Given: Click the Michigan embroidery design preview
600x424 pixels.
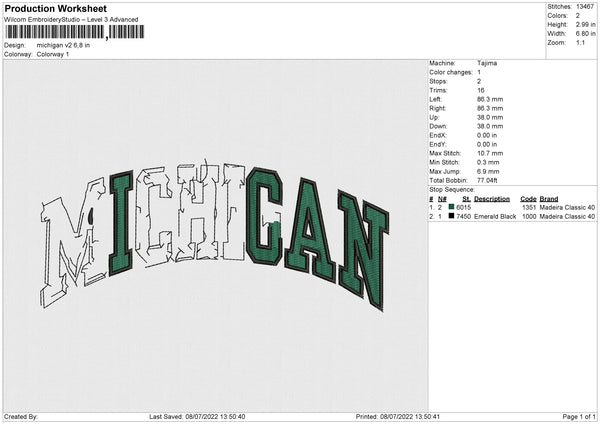Looking at the screenshot, I should click(214, 236).
